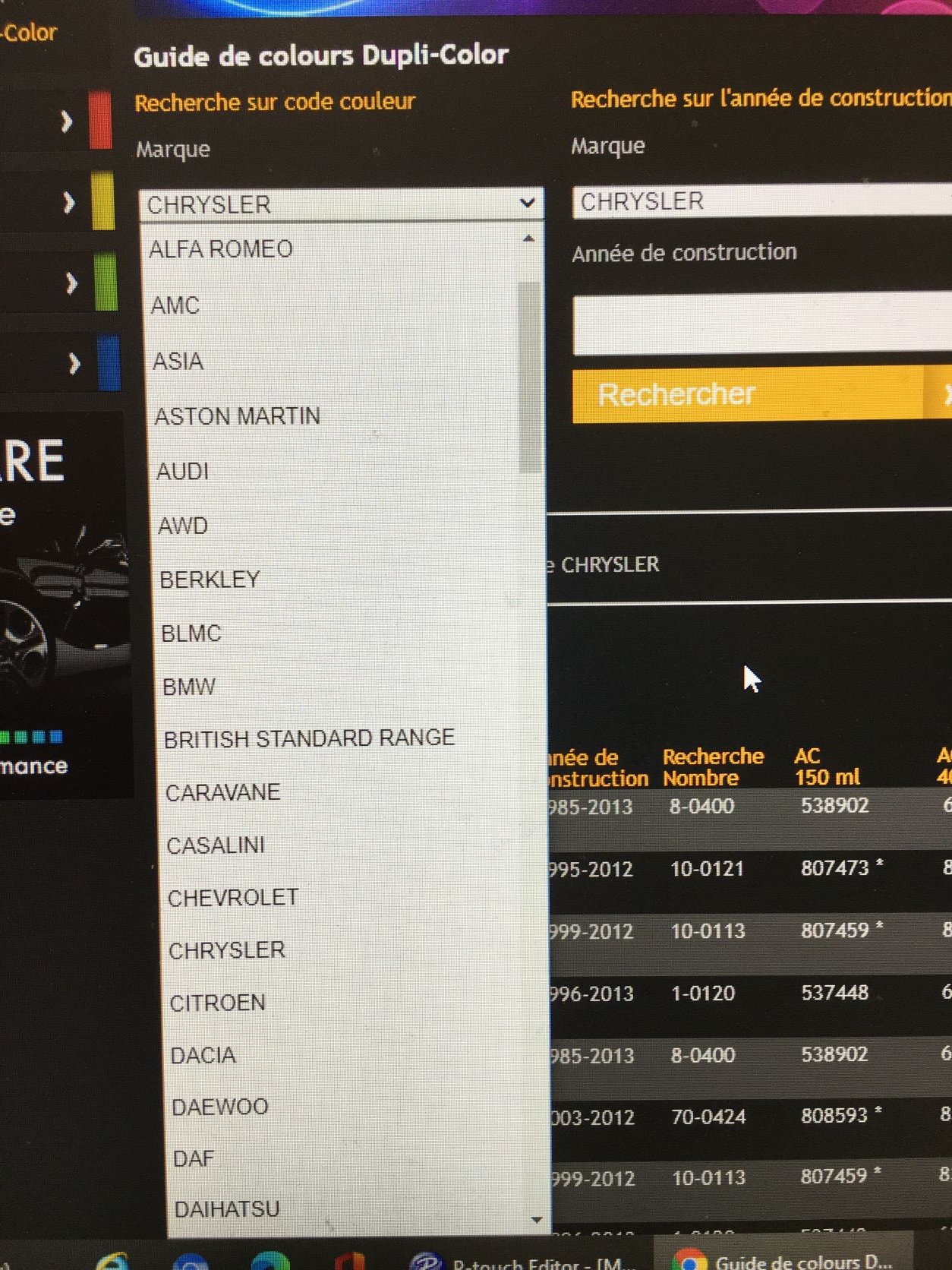Click the Recherche Nombre column header
Screen dimensions: 952x1270
click(x=713, y=767)
